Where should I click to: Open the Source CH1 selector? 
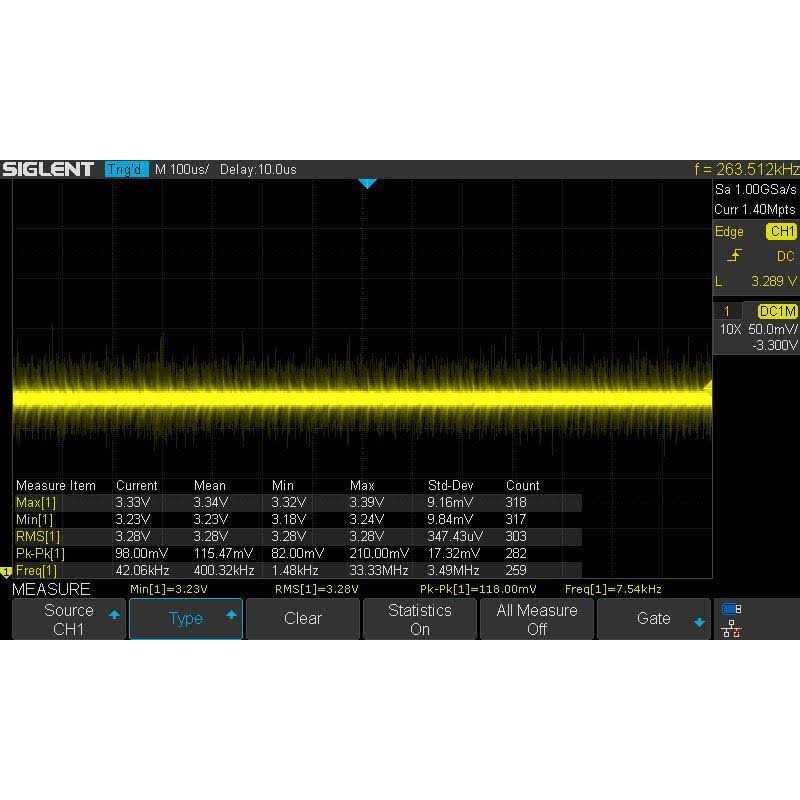tap(68, 618)
